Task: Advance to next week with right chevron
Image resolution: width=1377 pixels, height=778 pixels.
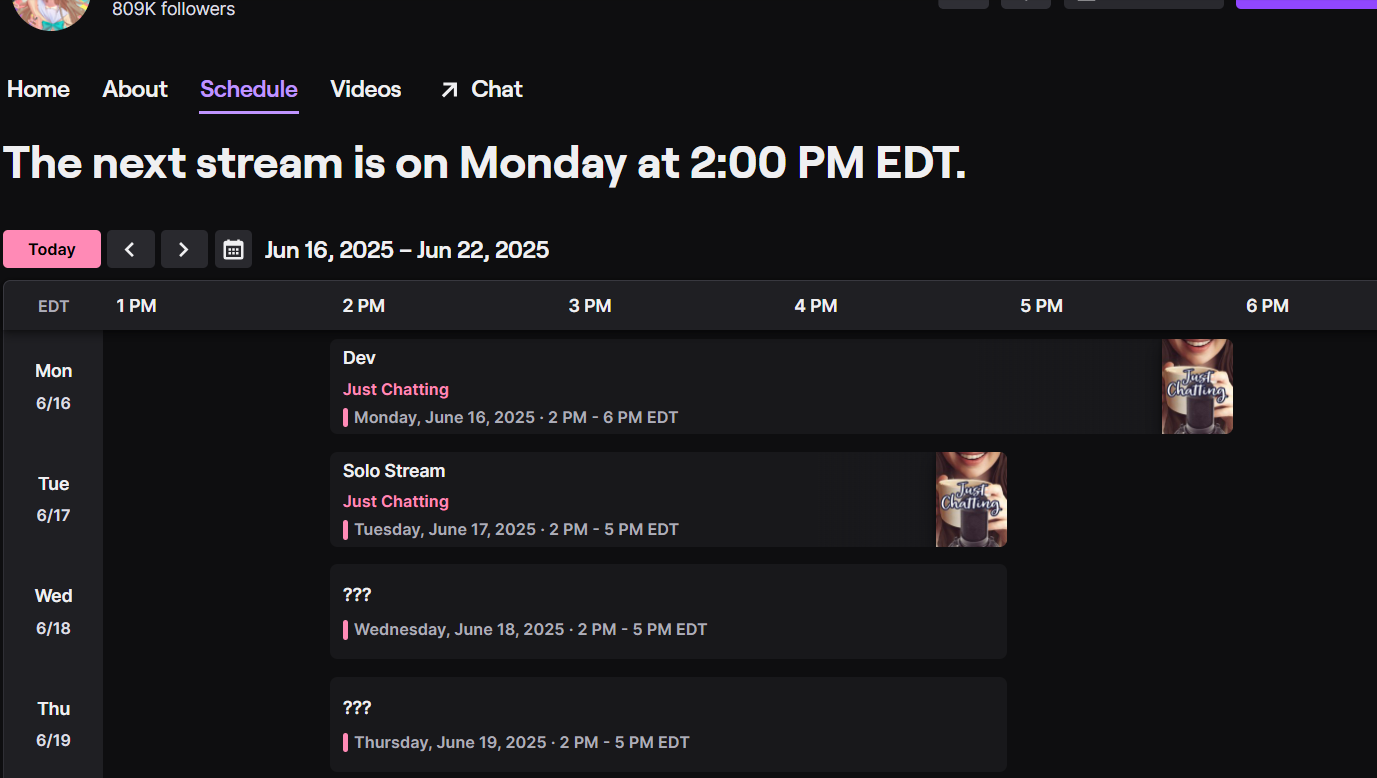Action: click(183, 249)
